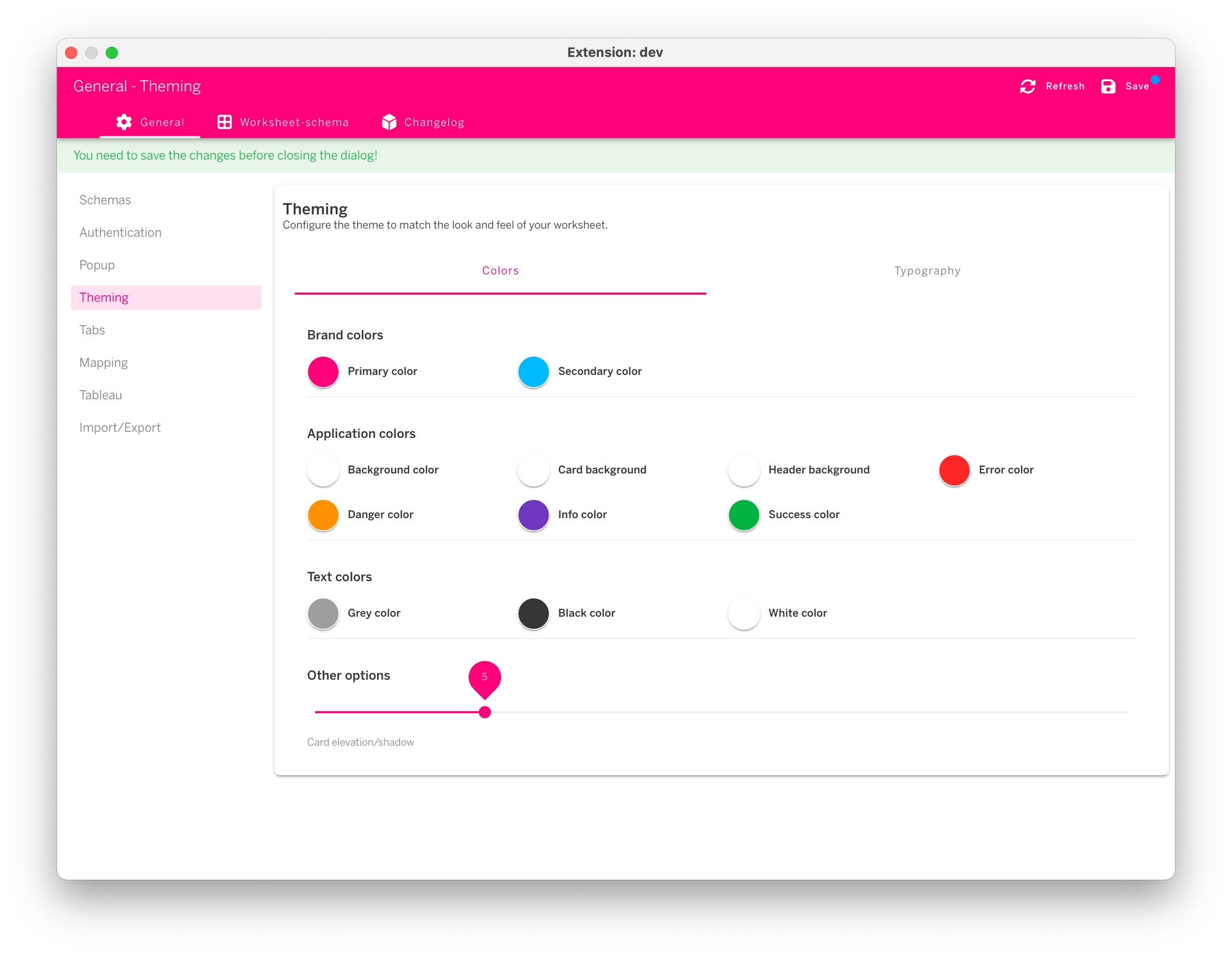This screenshot has width=1232, height=955.
Task: Click the Card elevation slider handle
Action: coord(484,712)
